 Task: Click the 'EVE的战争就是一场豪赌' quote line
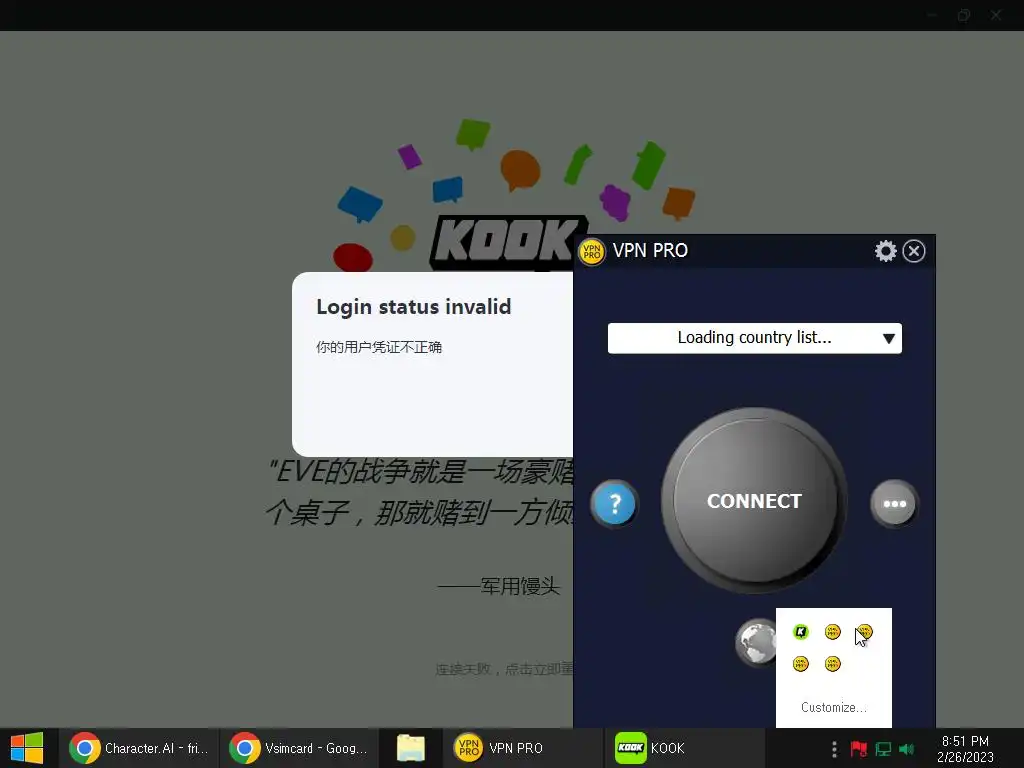421,472
